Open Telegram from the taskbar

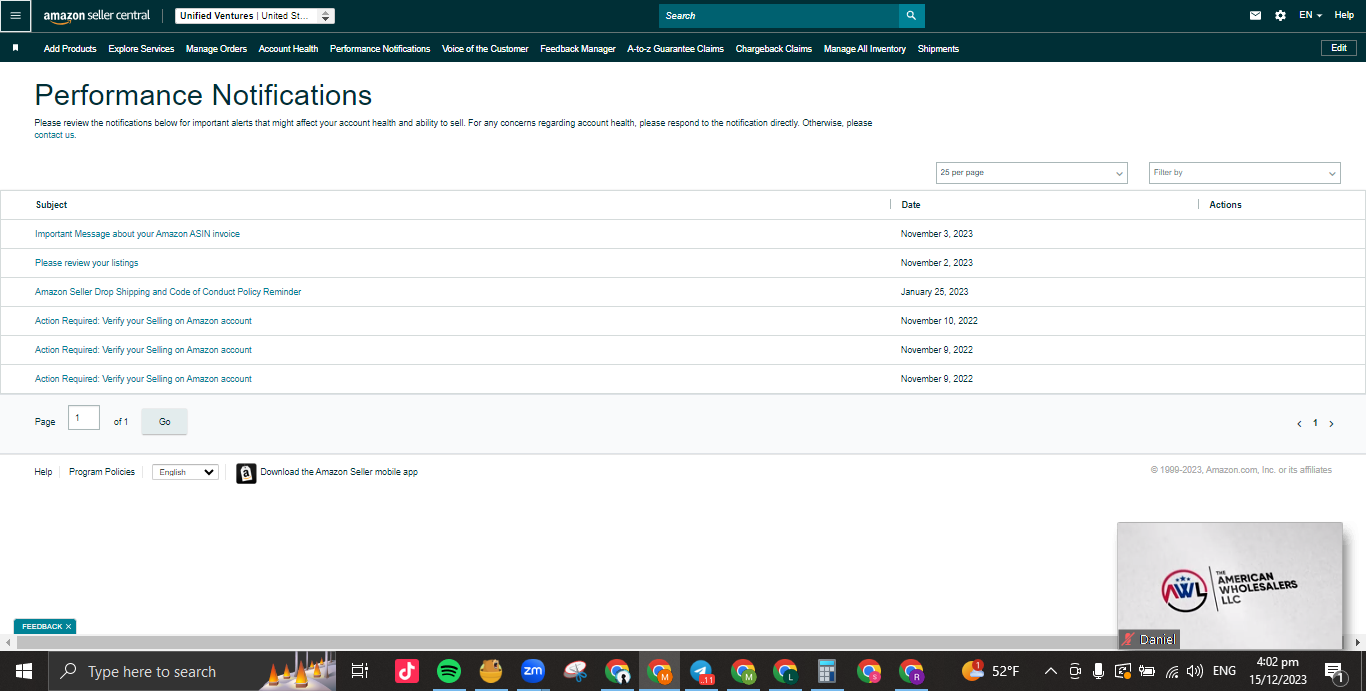(x=701, y=671)
